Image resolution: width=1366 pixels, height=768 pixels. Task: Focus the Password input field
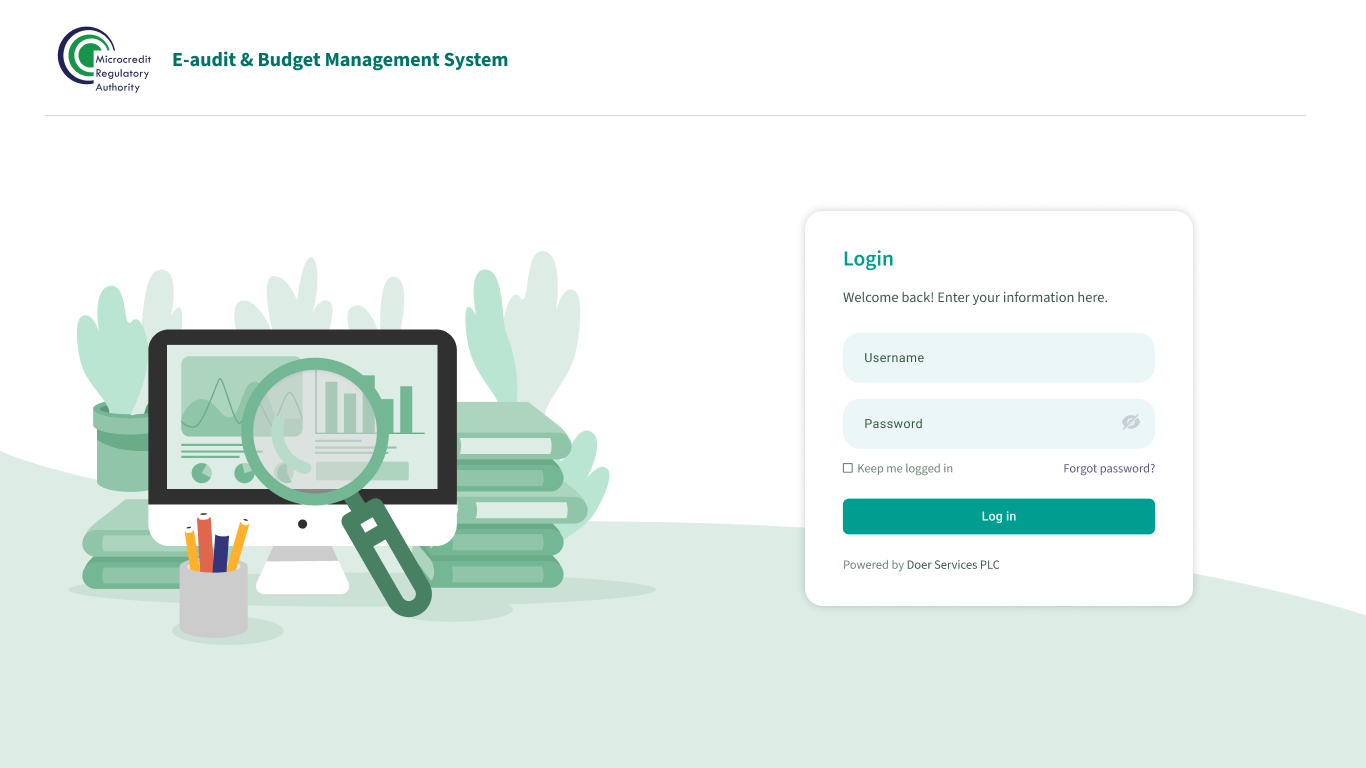click(980, 424)
